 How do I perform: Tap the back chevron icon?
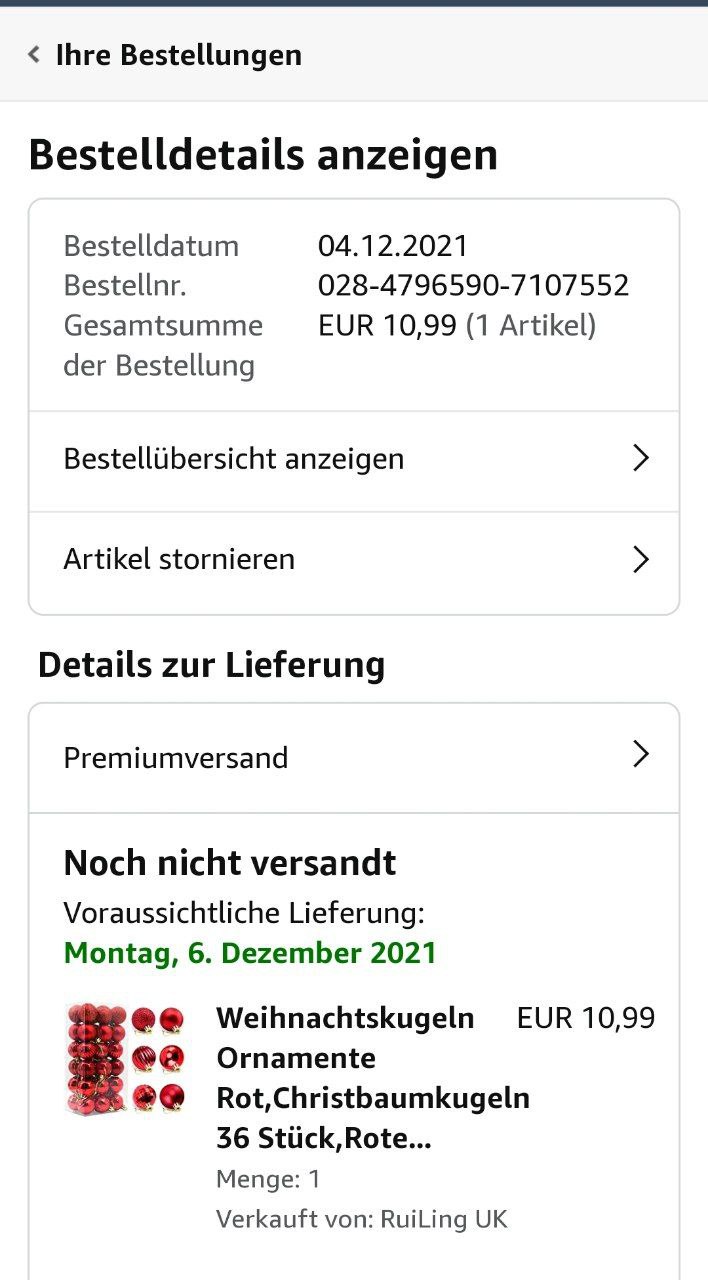click(x=34, y=54)
